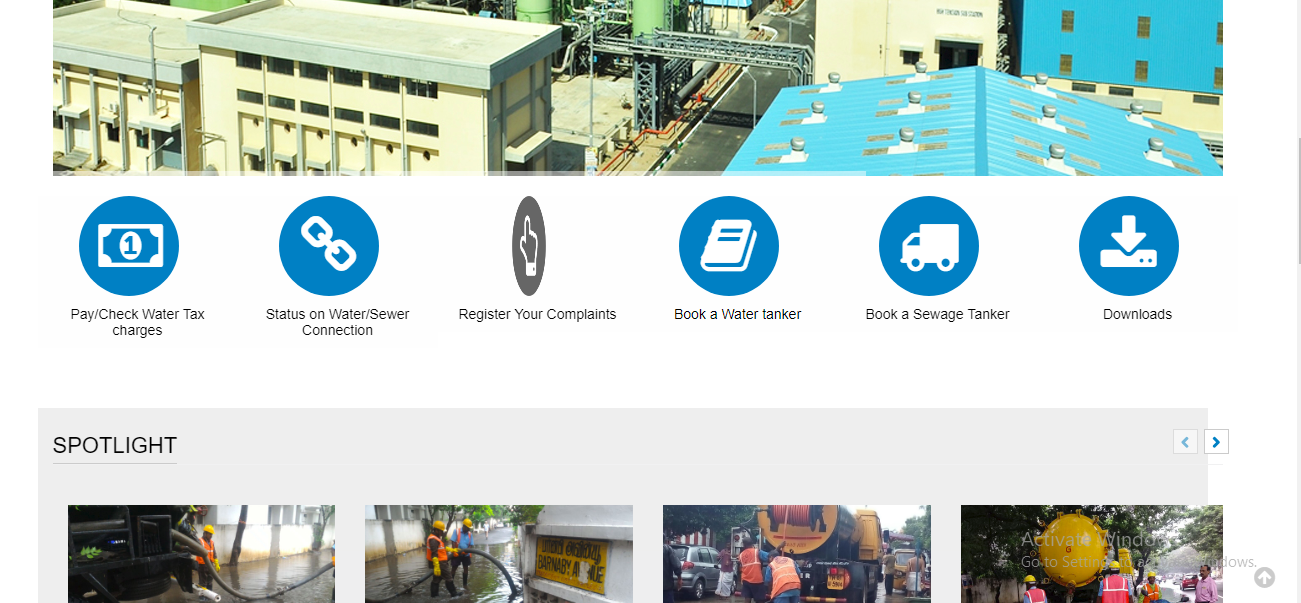The image size is (1301, 603).
Task: Follow the Book a Water tanker link
Action: pyautogui.click(x=737, y=314)
